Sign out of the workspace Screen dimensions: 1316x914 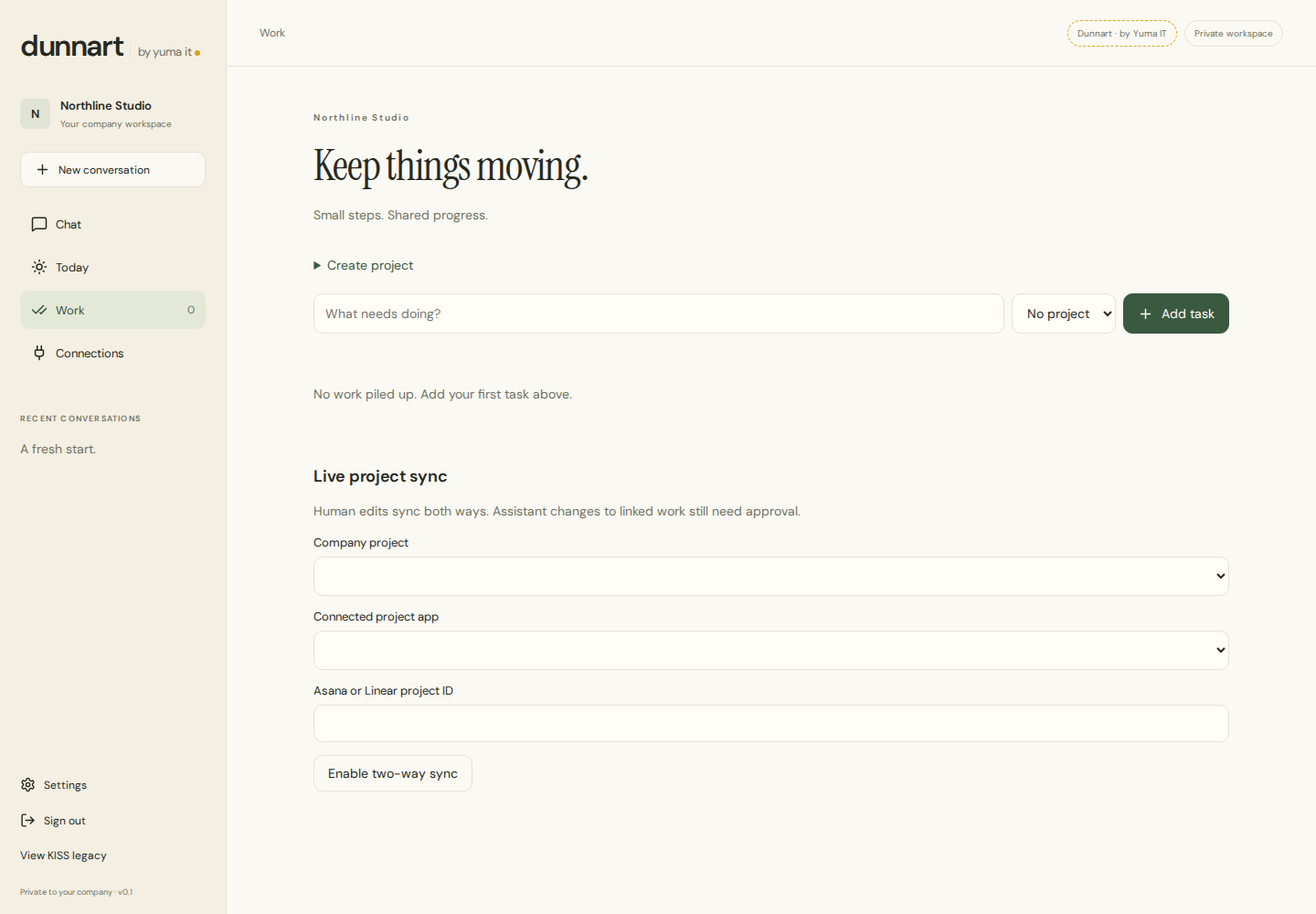53,821
